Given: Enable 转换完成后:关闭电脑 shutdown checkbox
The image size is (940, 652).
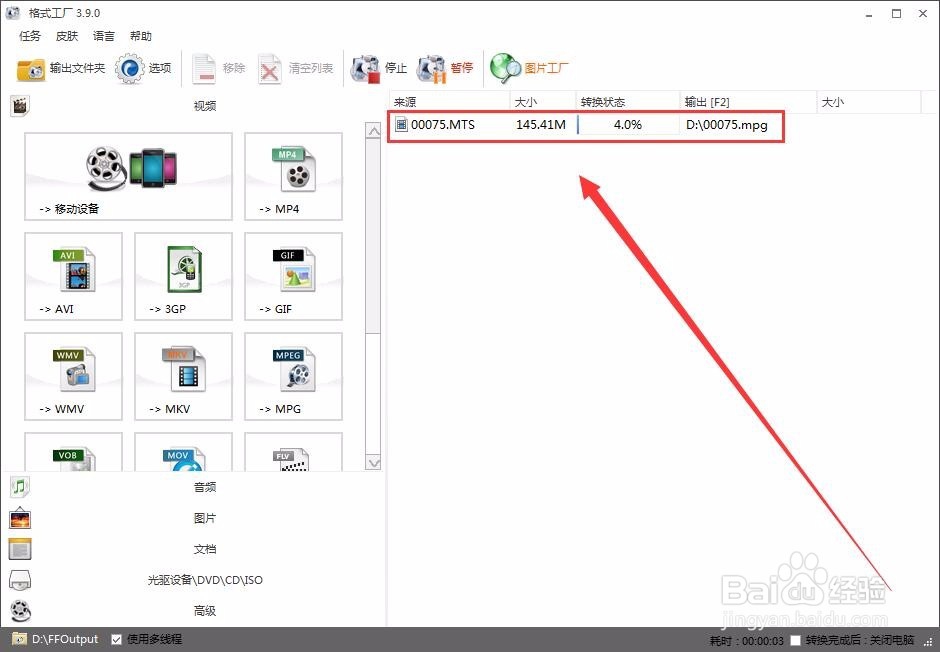Looking at the screenshot, I should pos(795,641).
